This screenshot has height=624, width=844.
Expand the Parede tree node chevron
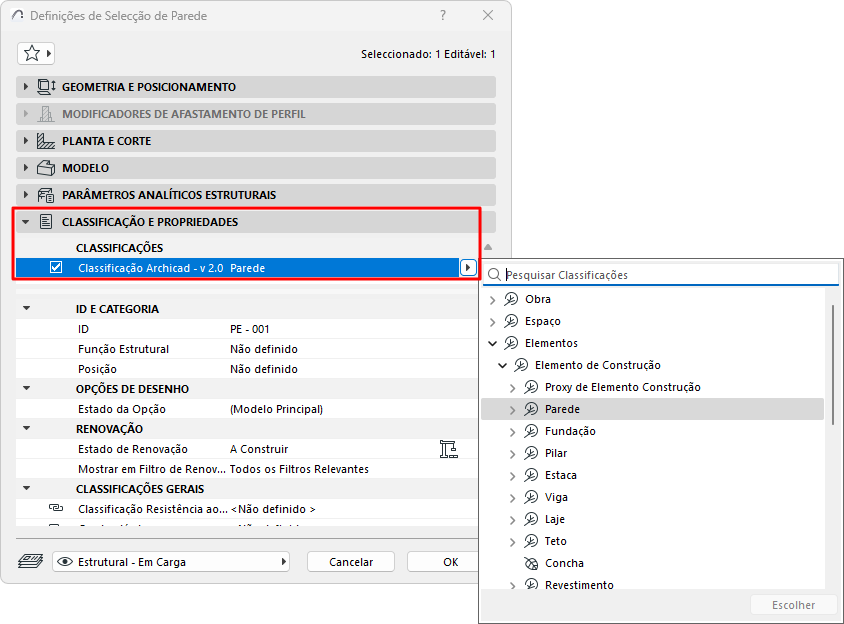coord(512,410)
